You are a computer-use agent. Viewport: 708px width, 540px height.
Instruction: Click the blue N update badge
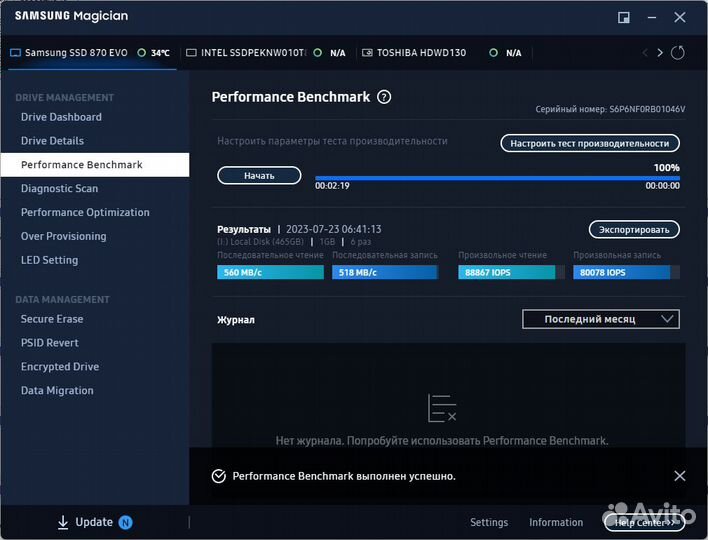[126, 522]
